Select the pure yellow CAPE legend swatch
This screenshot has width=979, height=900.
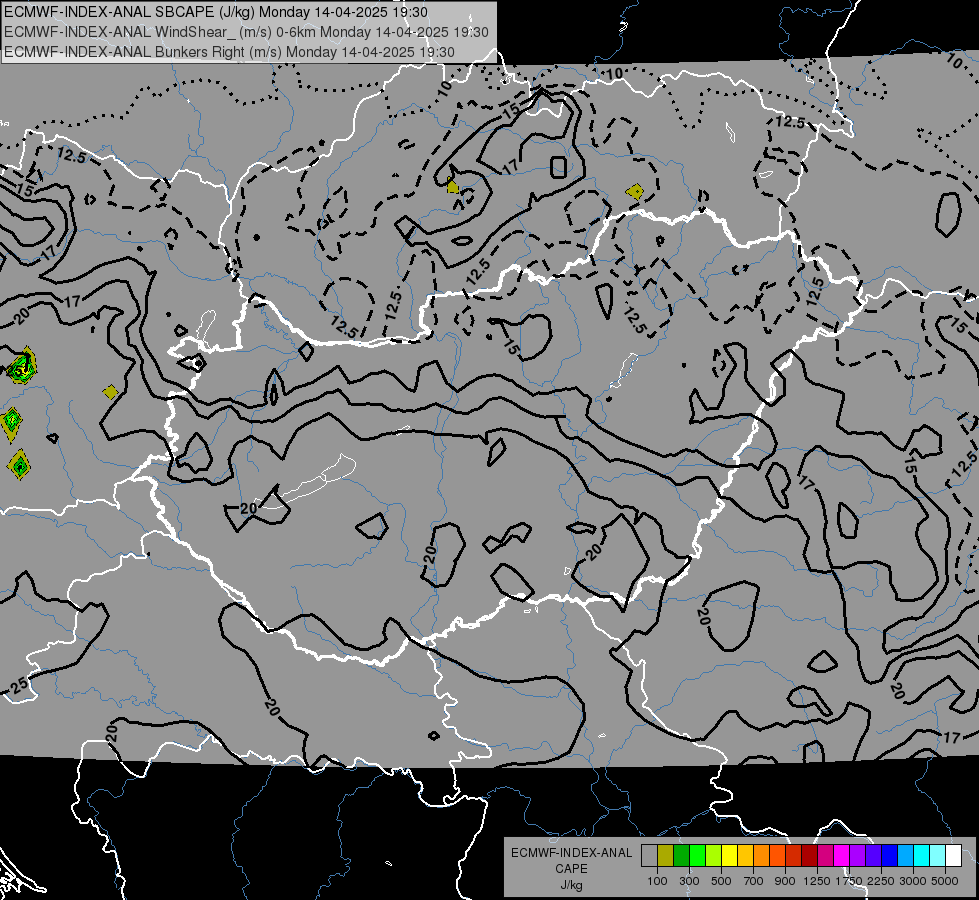tap(729, 856)
